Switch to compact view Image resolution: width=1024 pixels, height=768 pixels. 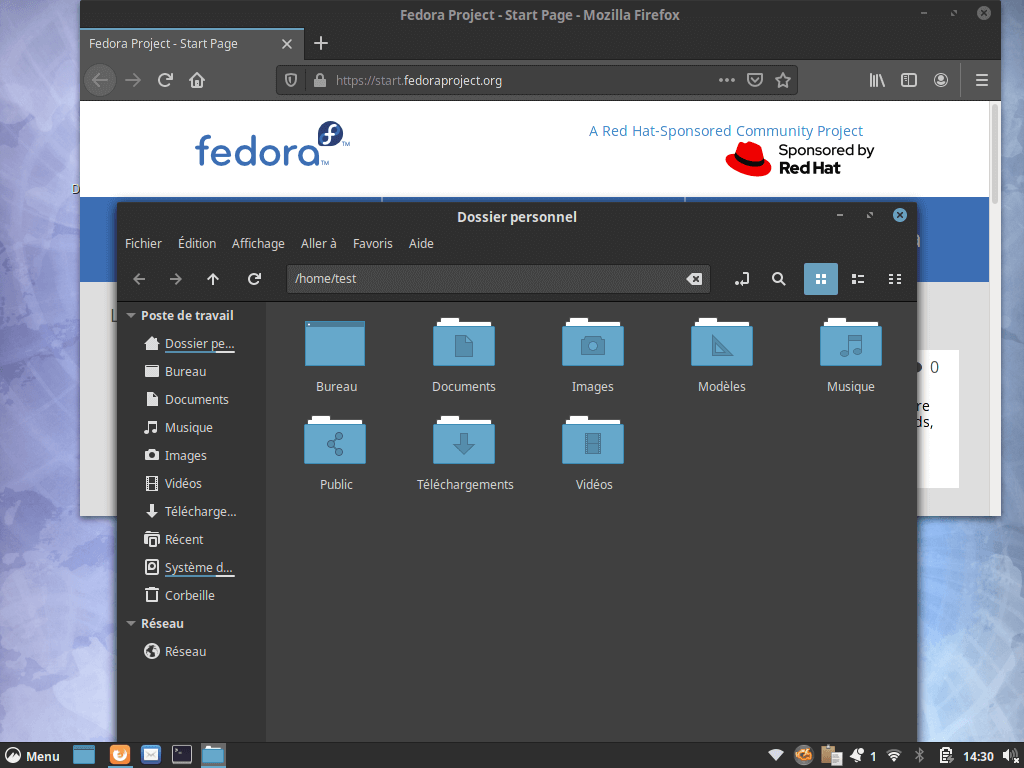[895, 279]
